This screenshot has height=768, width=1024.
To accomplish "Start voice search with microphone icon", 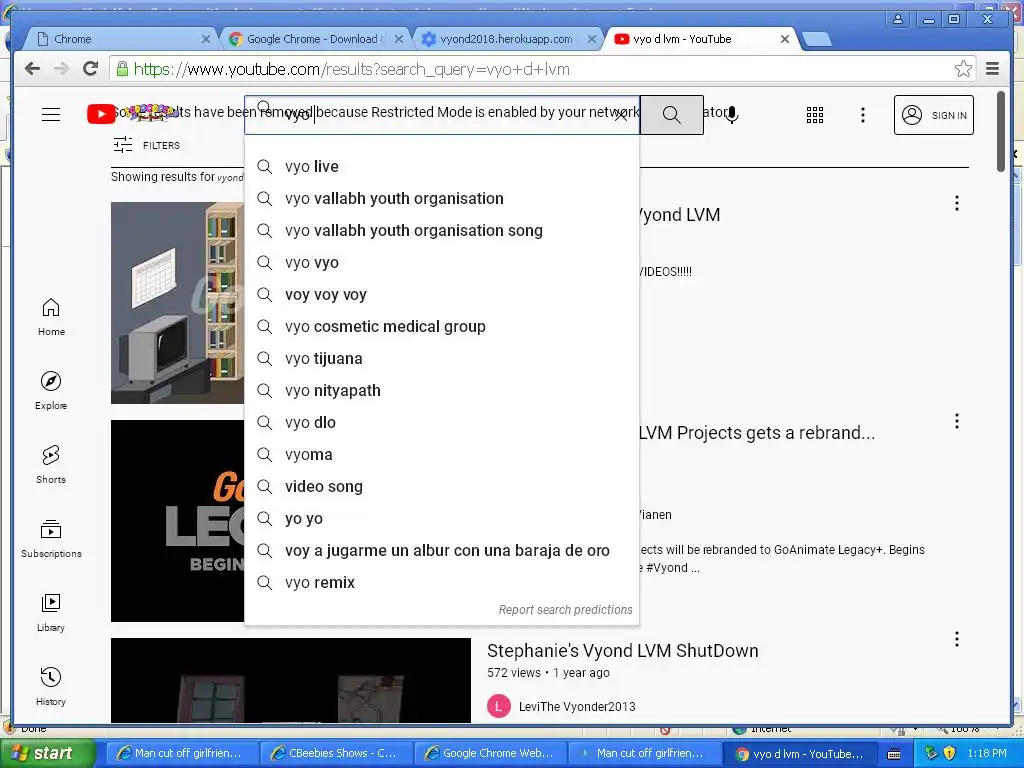I will tap(732, 115).
